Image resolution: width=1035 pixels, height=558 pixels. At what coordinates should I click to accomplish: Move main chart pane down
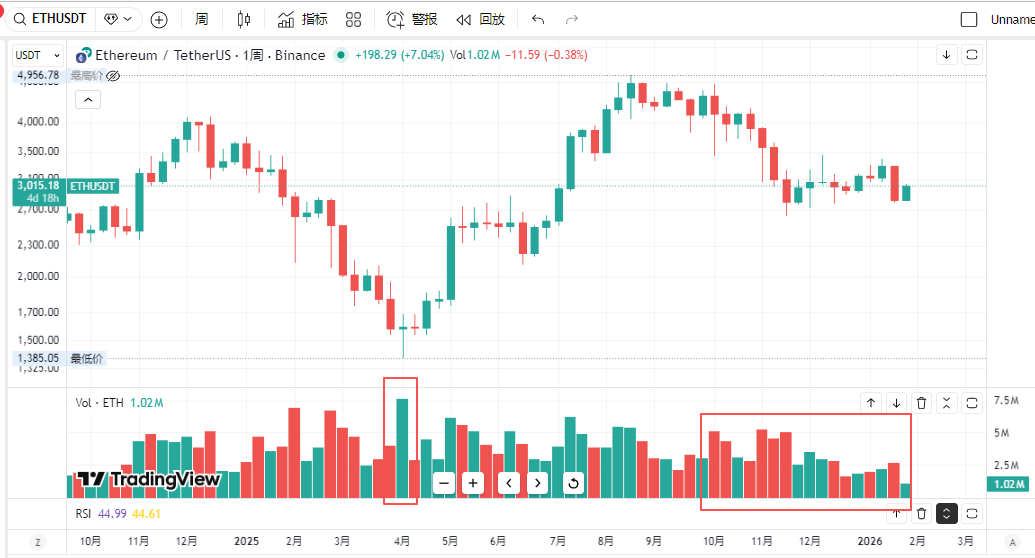pyautogui.click(x=947, y=55)
